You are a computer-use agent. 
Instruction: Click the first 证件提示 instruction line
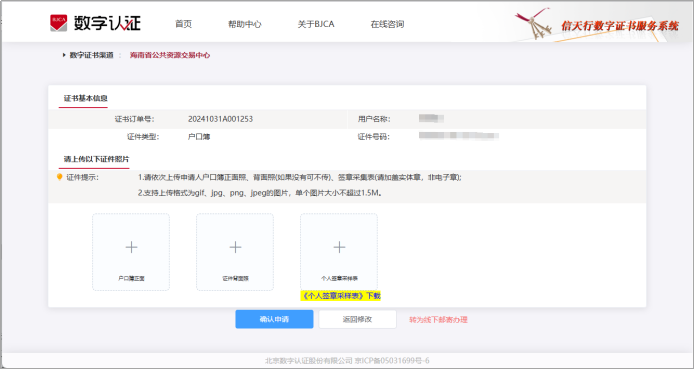coord(300,177)
